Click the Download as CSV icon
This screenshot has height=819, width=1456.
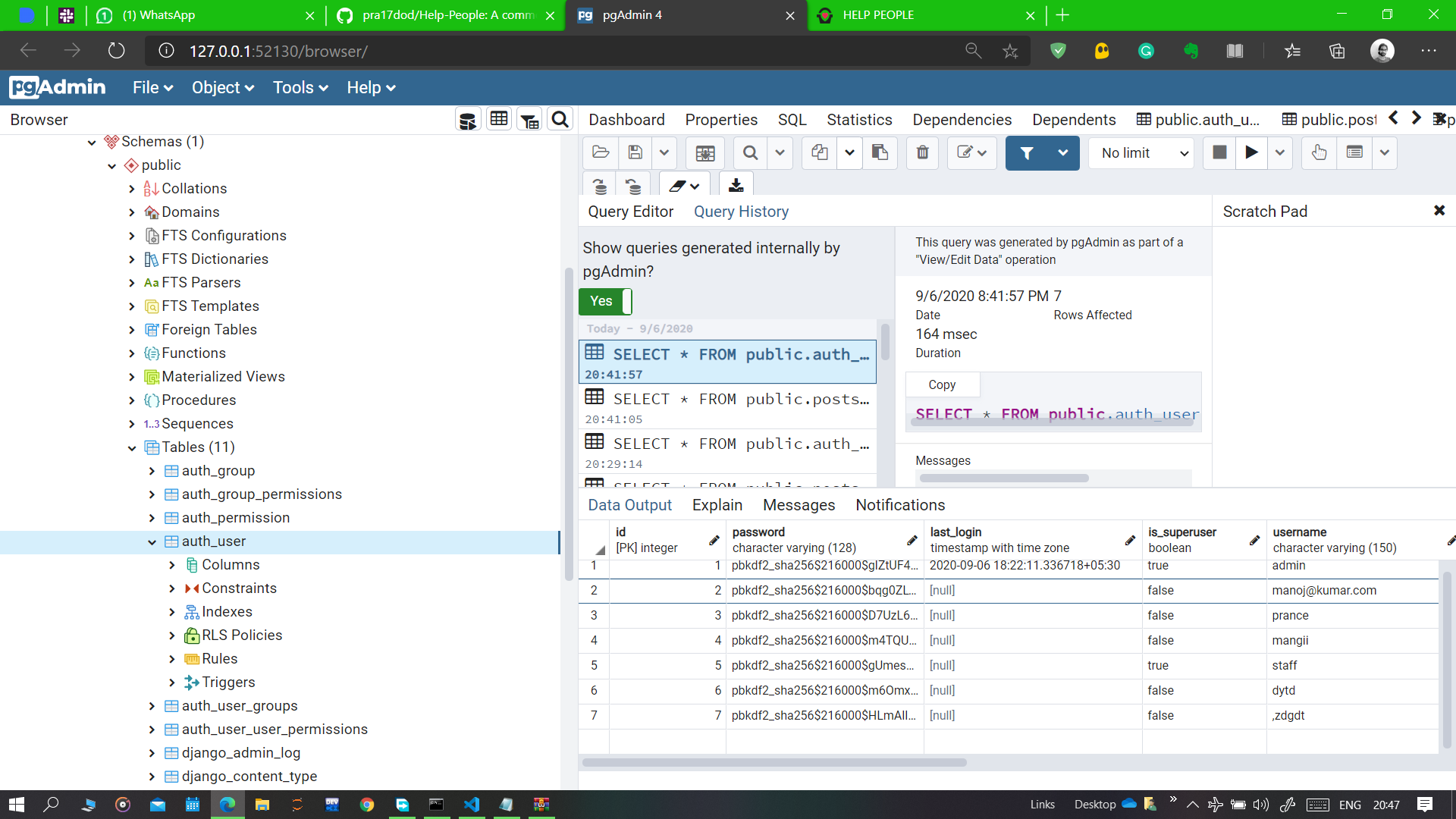(x=736, y=185)
